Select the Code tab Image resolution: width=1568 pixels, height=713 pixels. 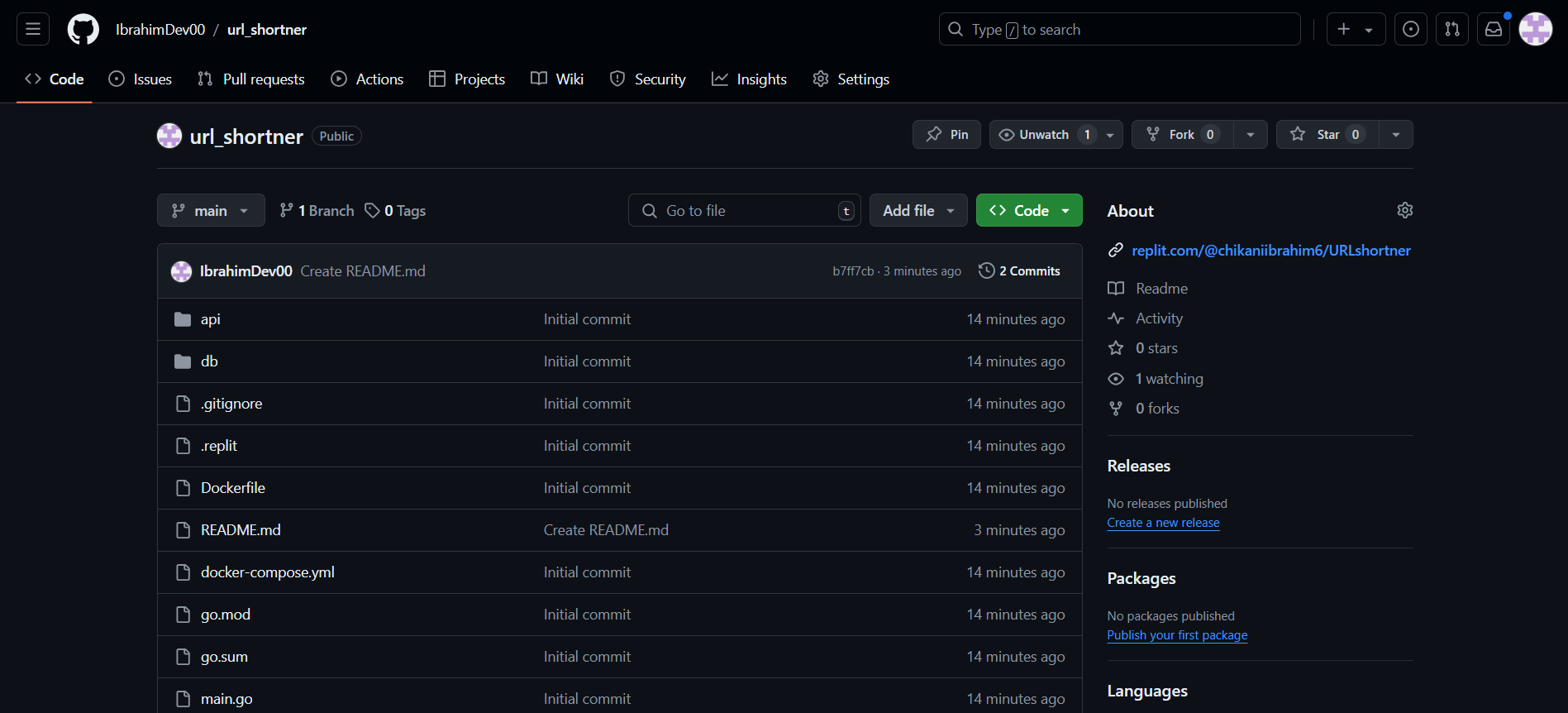[55, 79]
